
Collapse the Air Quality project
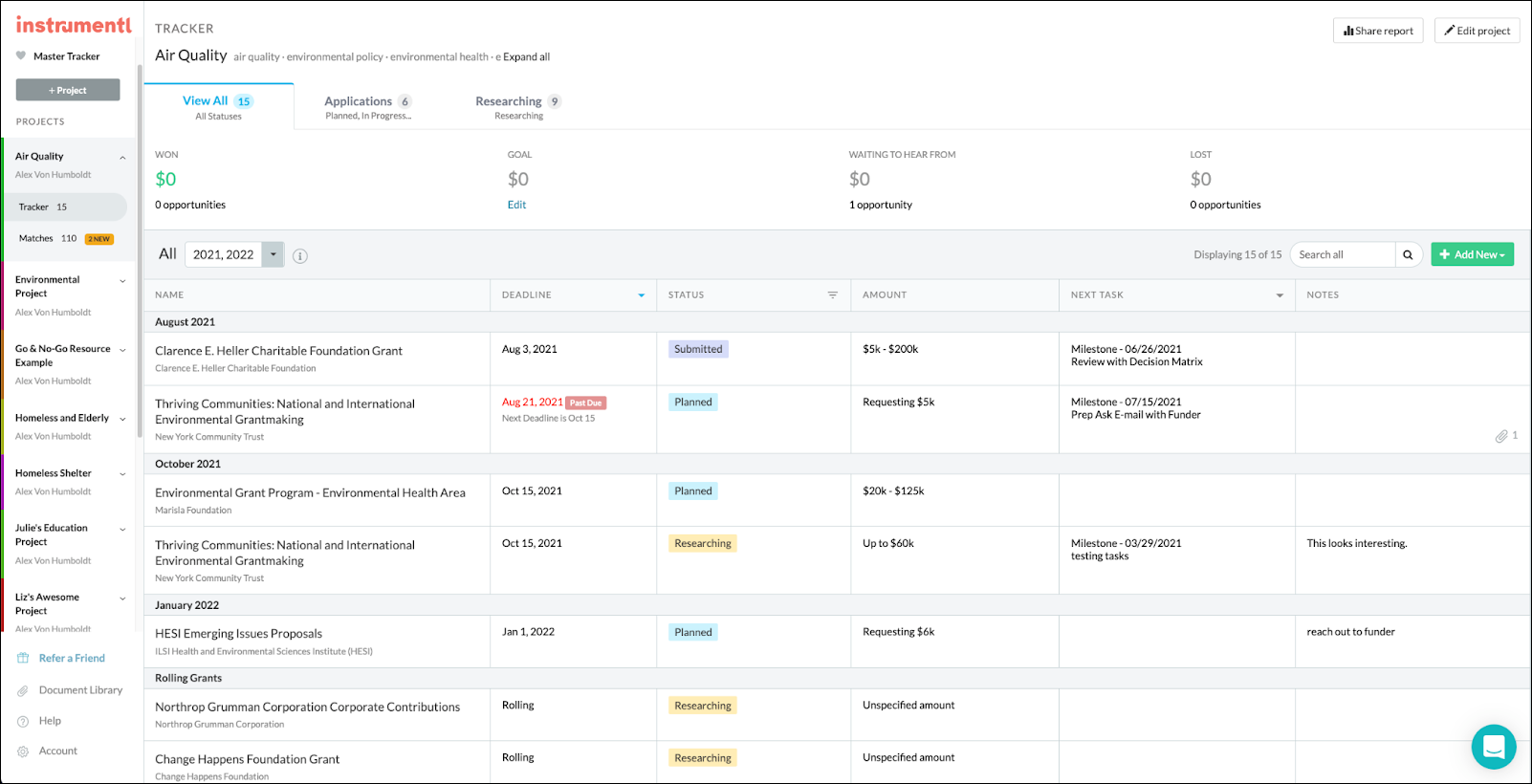coord(122,158)
